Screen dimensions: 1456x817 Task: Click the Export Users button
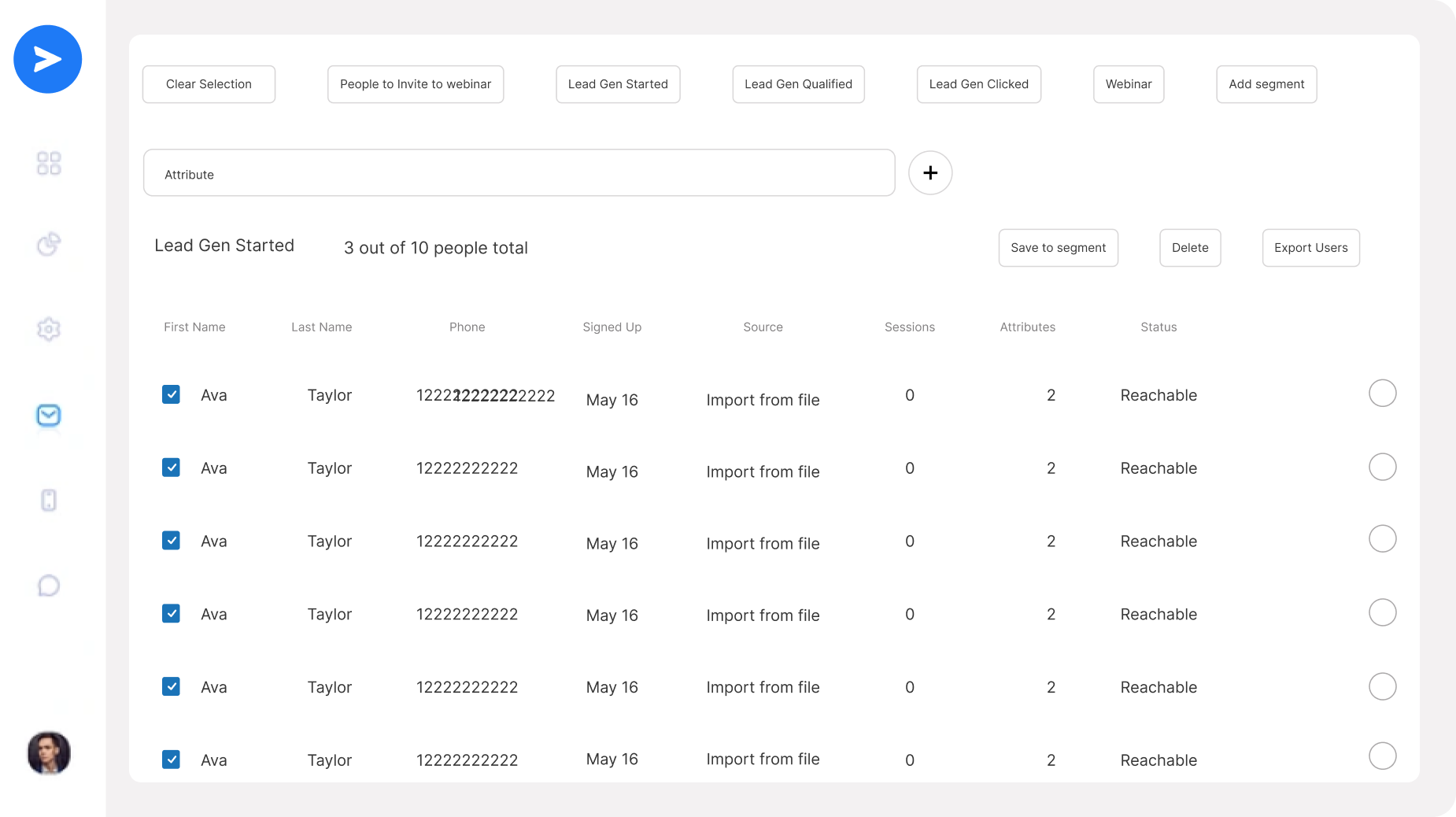(x=1310, y=247)
